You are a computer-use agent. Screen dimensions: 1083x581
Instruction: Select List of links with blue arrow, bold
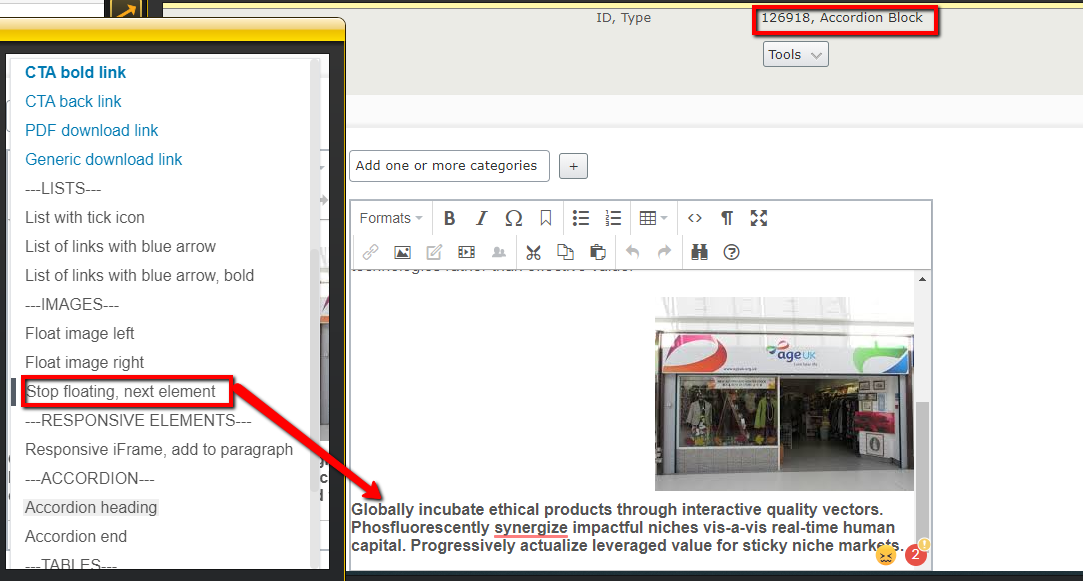[140, 276]
